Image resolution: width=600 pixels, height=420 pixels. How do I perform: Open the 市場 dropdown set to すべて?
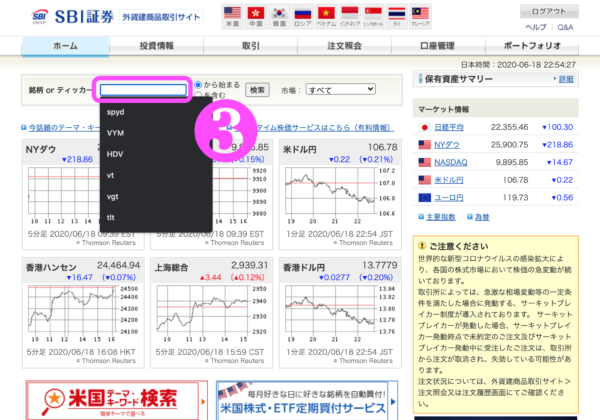coord(341,90)
